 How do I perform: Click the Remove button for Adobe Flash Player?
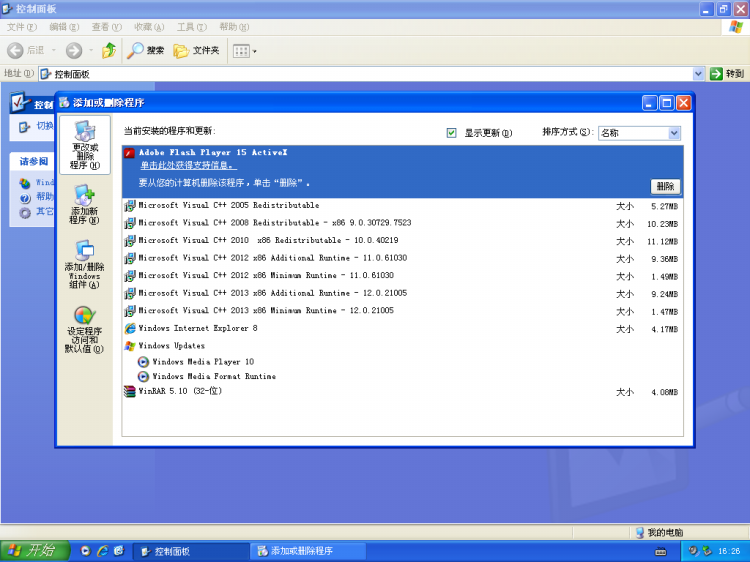pyautogui.click(x=665, y=187)
